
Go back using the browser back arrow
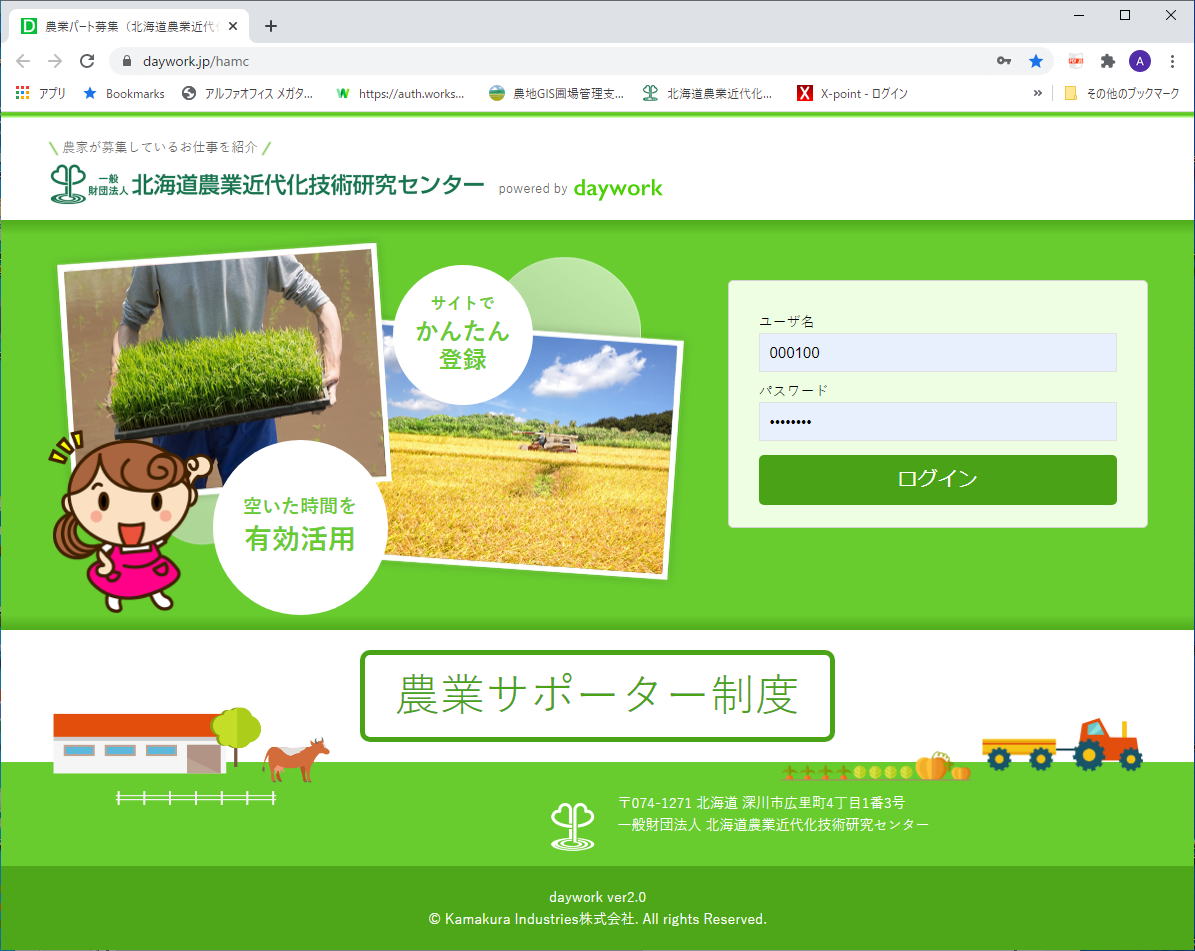(23, 61)
